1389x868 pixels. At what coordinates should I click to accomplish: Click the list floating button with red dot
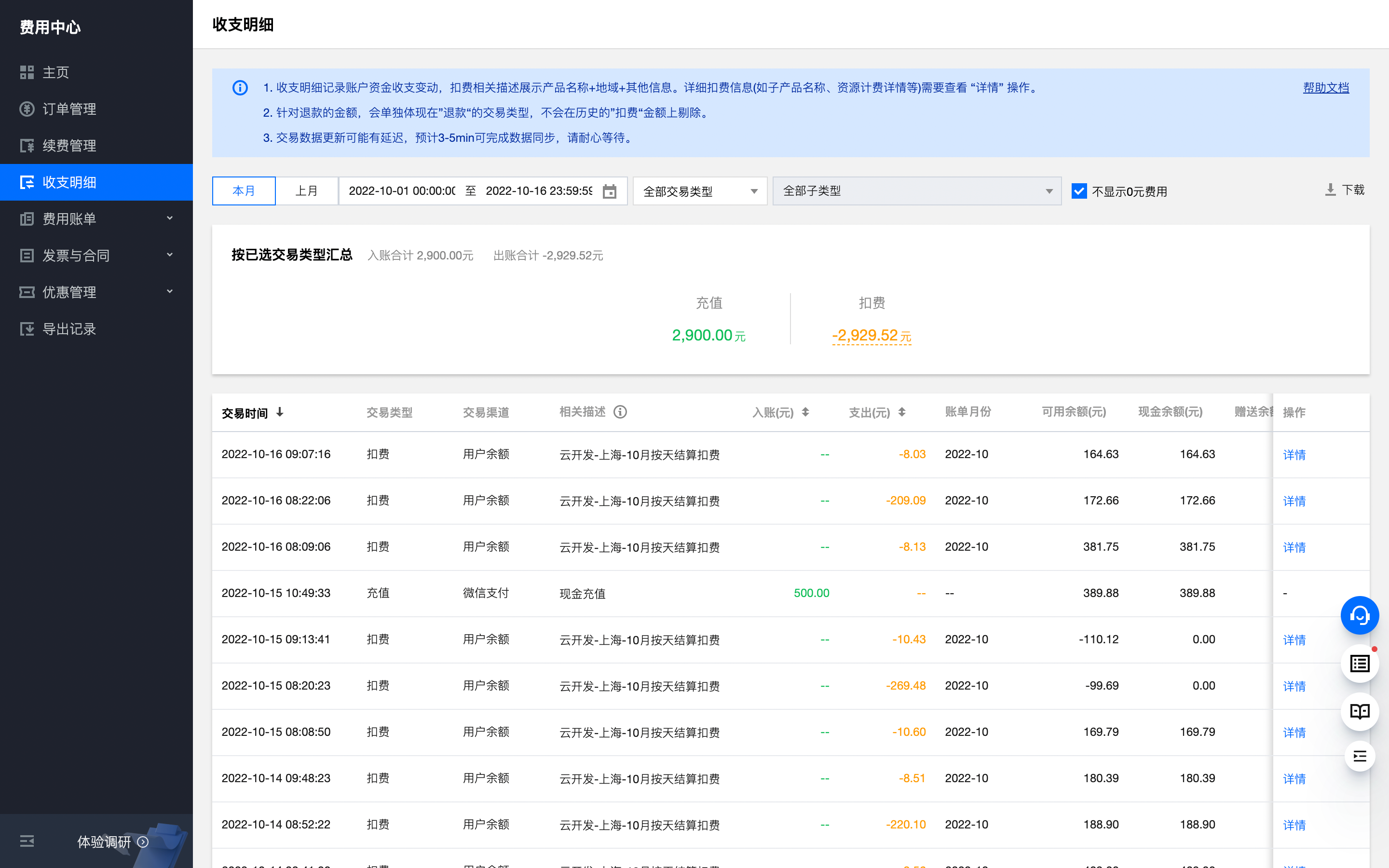(x=1359, y=664)
